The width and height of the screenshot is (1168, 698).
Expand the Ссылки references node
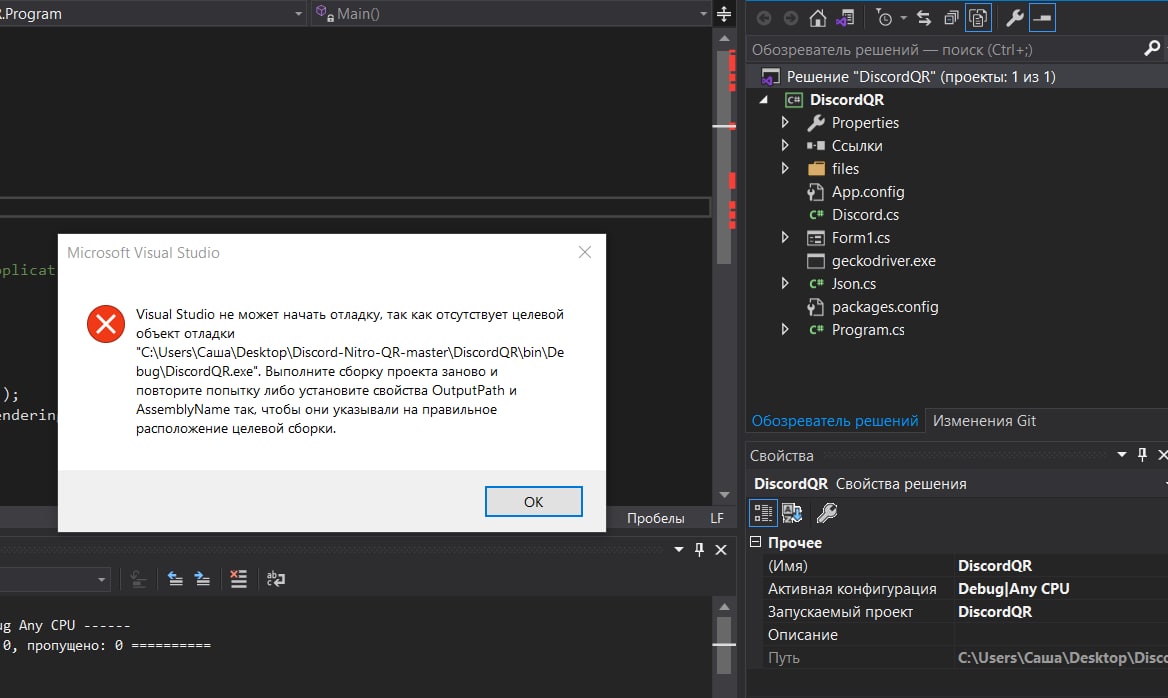pos(784,145)
